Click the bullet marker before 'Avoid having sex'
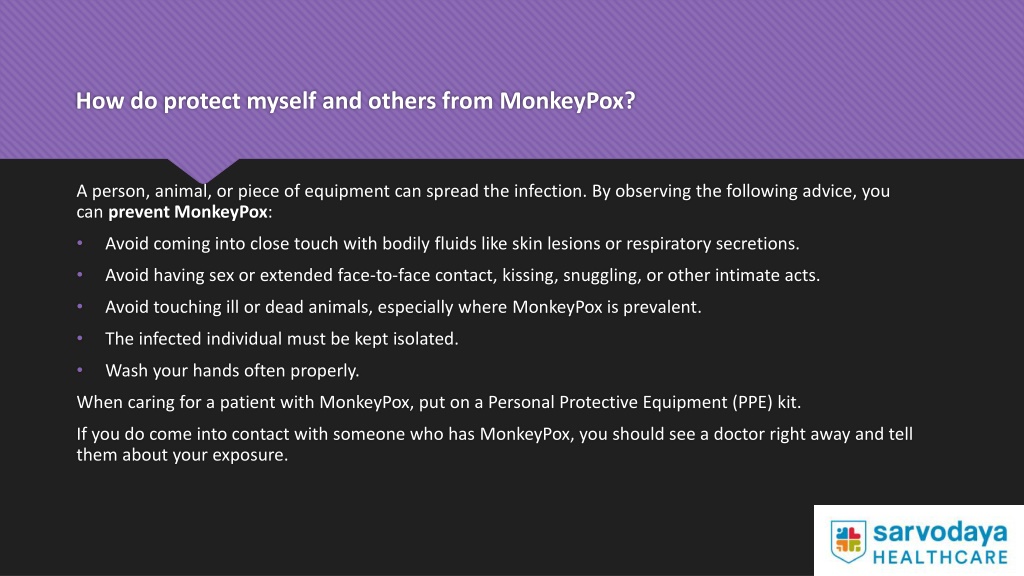Screen dimensions: 1024x576 80,275
